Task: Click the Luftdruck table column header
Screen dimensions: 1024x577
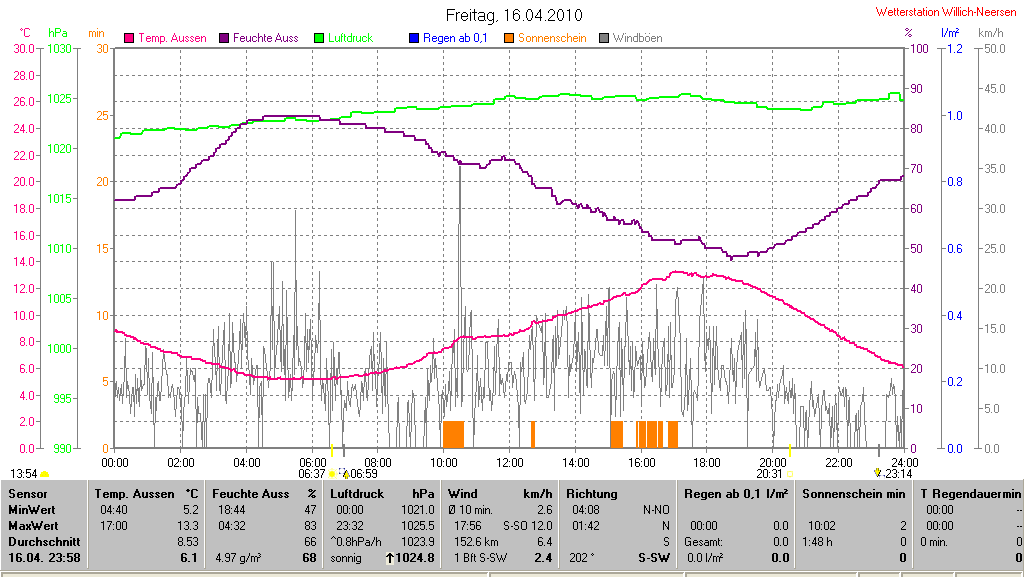Action: point(357,494)
